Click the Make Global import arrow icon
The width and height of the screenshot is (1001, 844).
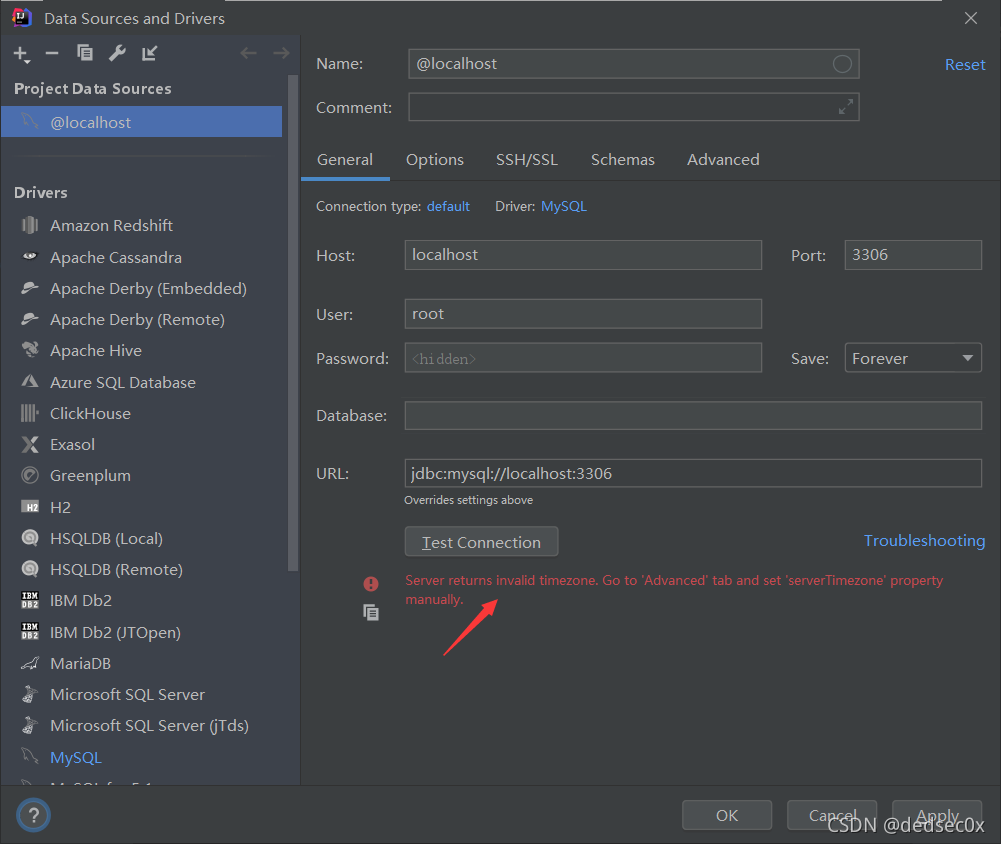149,53
